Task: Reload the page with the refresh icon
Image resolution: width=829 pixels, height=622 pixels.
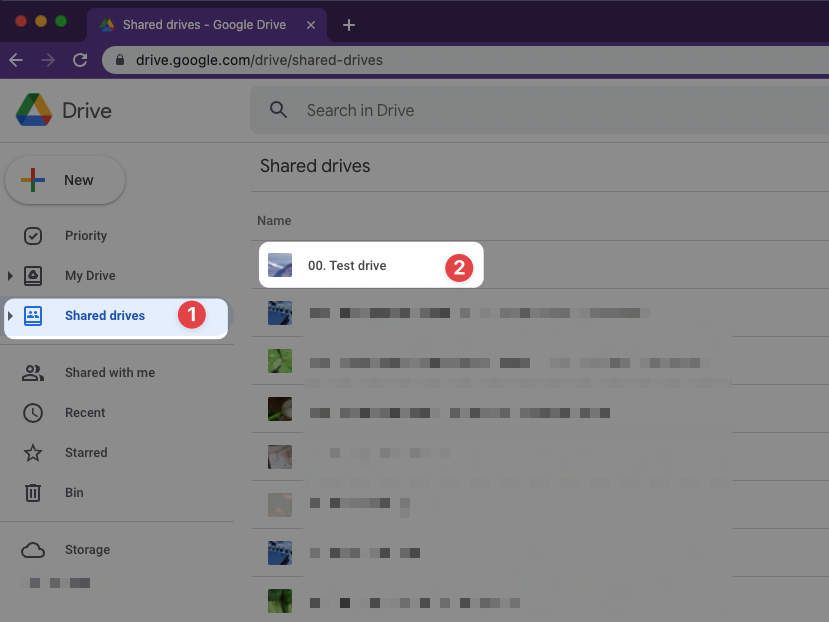Action: pyautogui.click(x=80, y=60)
